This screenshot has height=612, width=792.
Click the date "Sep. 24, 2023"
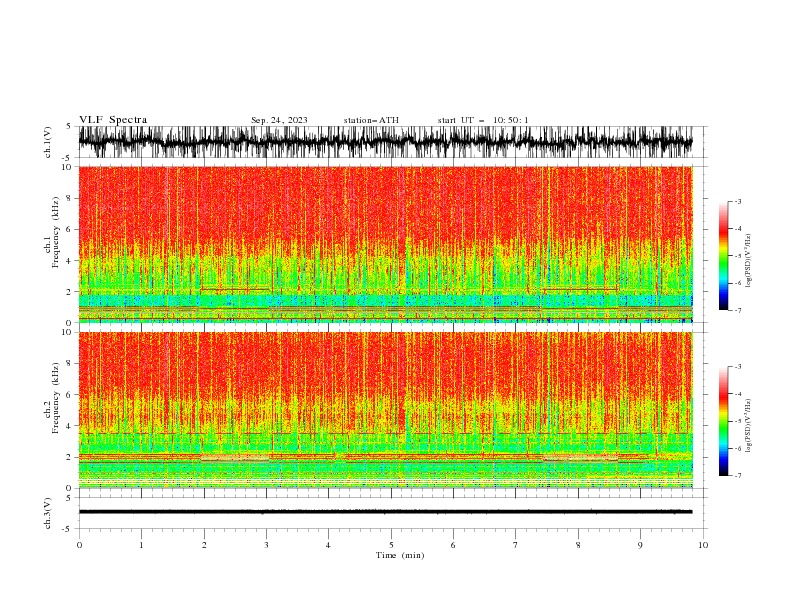(279, 120)
